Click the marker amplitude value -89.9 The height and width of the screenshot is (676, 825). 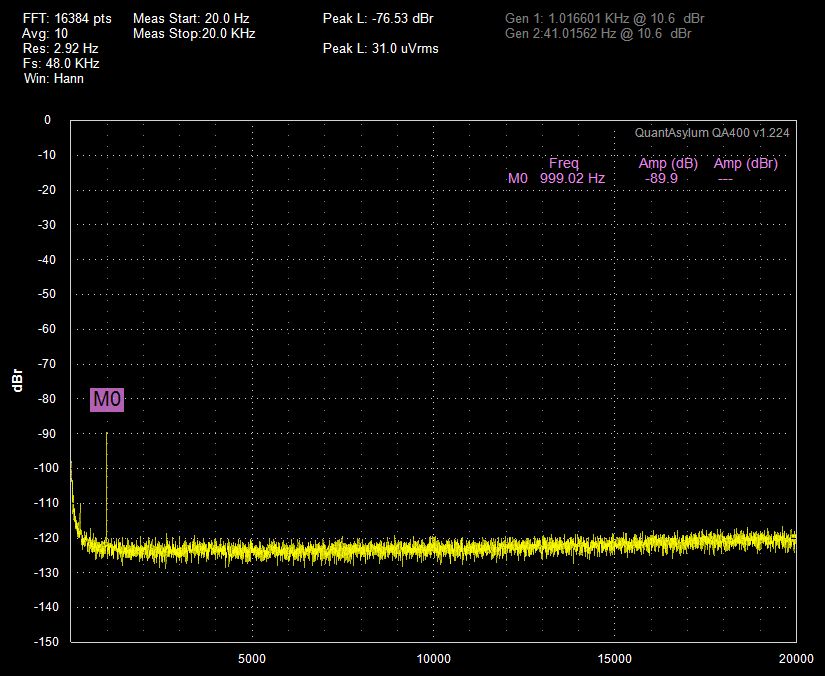tap(661, 178)
